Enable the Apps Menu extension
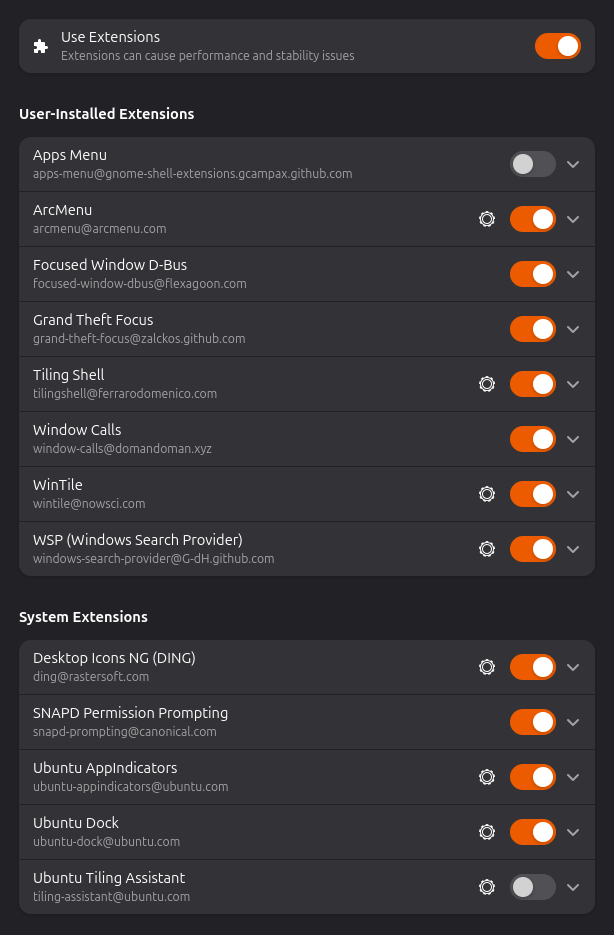 click(x=532, y=164)
